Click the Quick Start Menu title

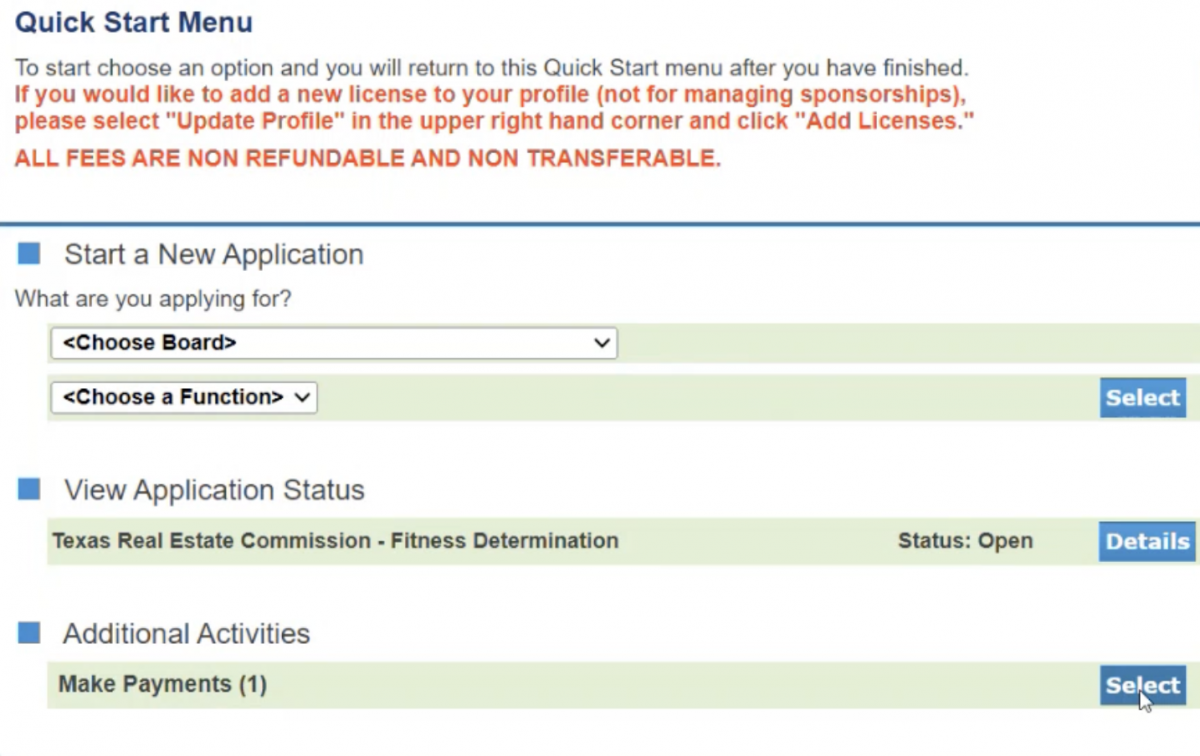(134, 22)
